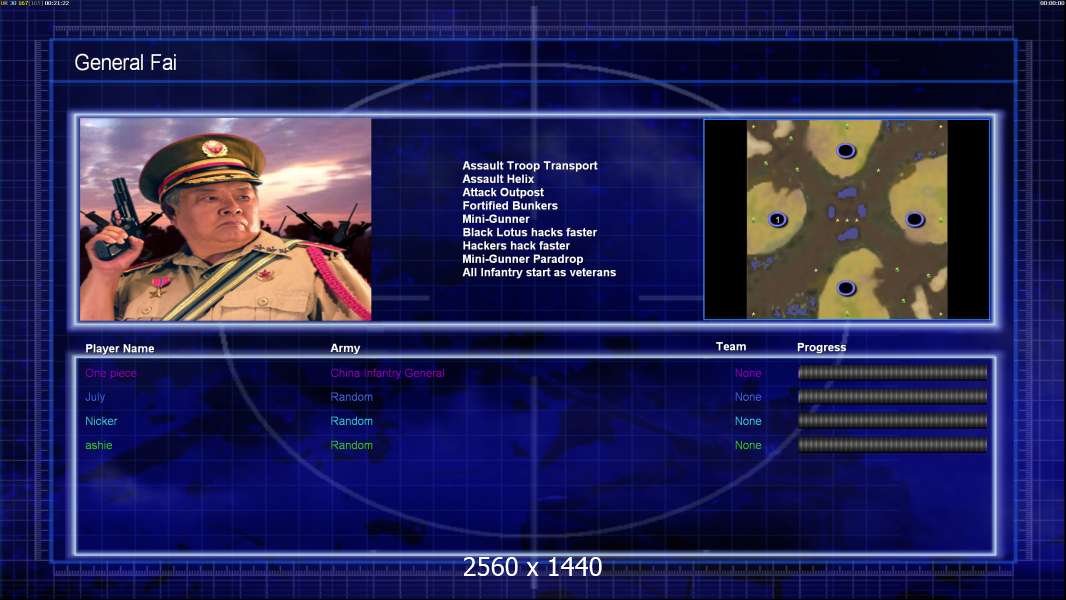Click Mini-Gunner Paradrop text

pos(523,259)
